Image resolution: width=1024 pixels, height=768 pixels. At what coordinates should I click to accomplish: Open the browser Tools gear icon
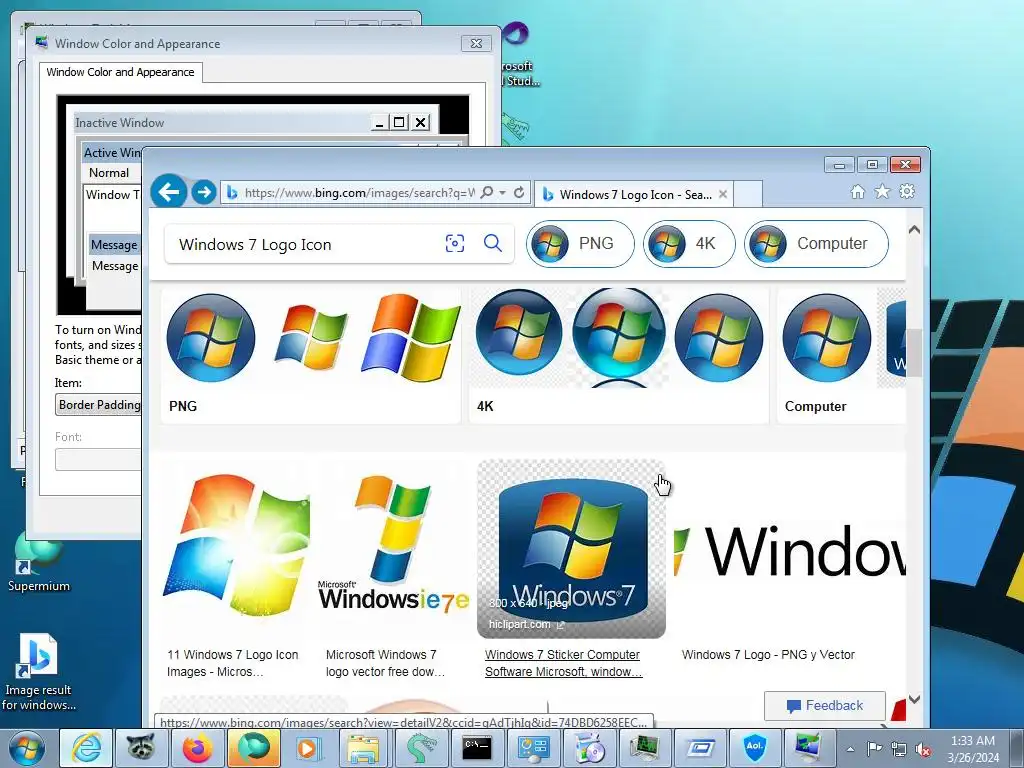[x=907, y=191]
